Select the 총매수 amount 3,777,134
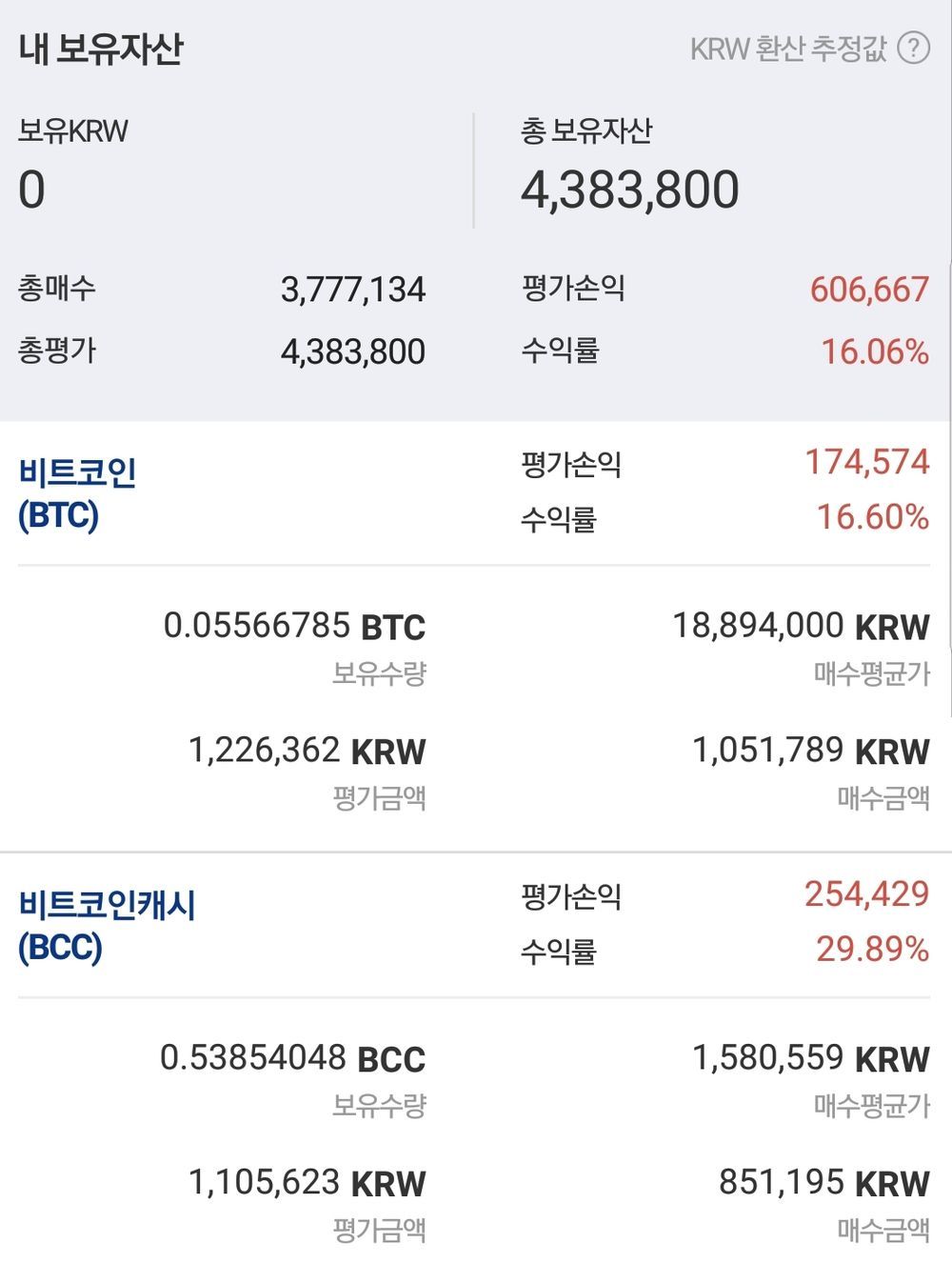The height and width of the screenshot is (1283, 952). 352,290
